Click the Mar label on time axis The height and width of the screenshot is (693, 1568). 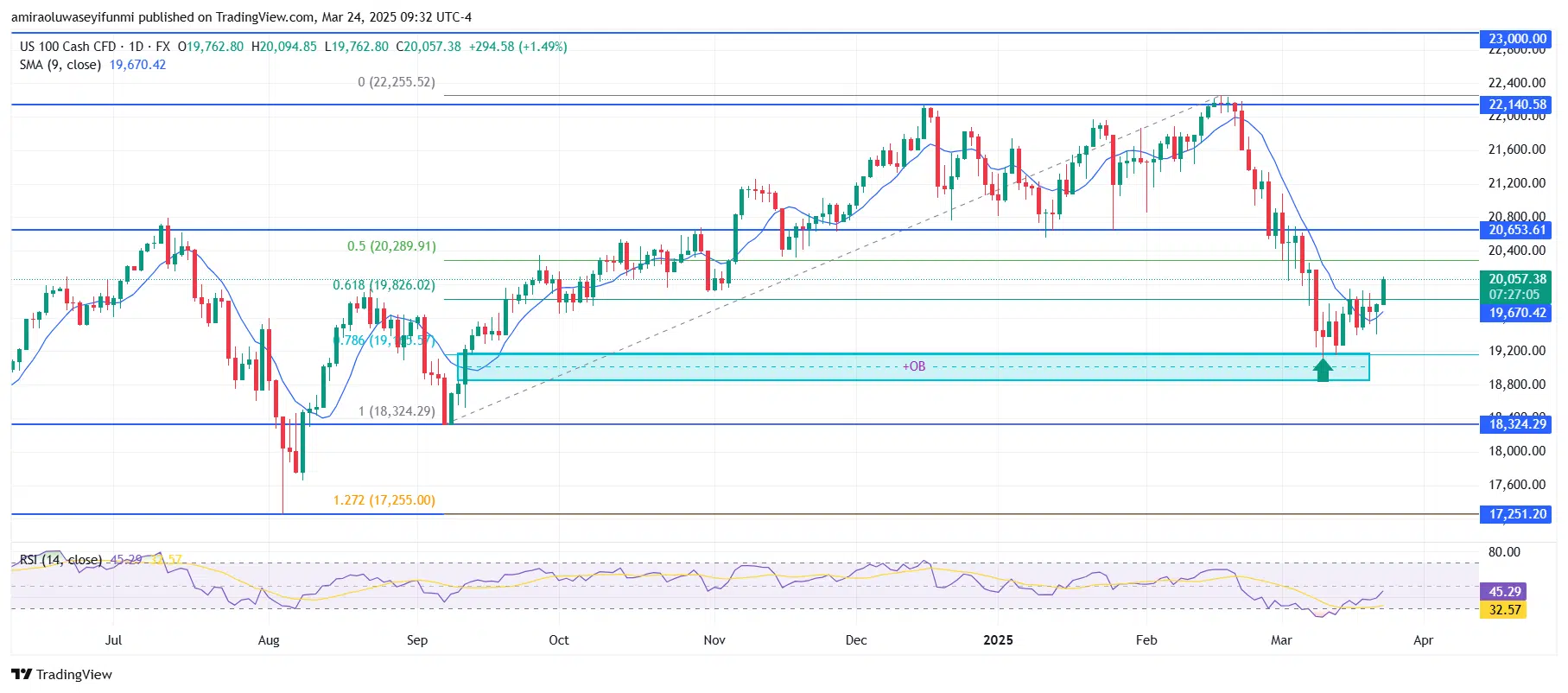1281,640
